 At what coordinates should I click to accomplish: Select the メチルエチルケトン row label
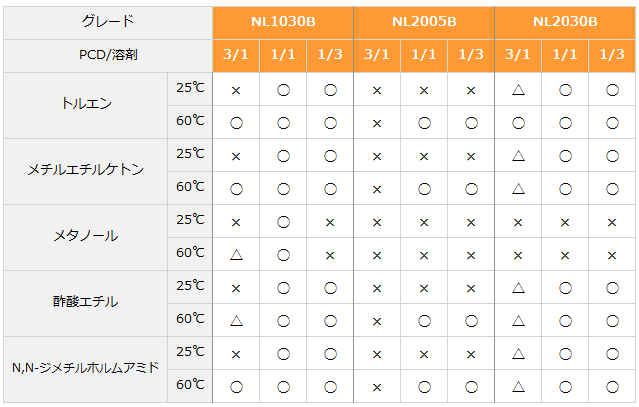tap(86, 171)
